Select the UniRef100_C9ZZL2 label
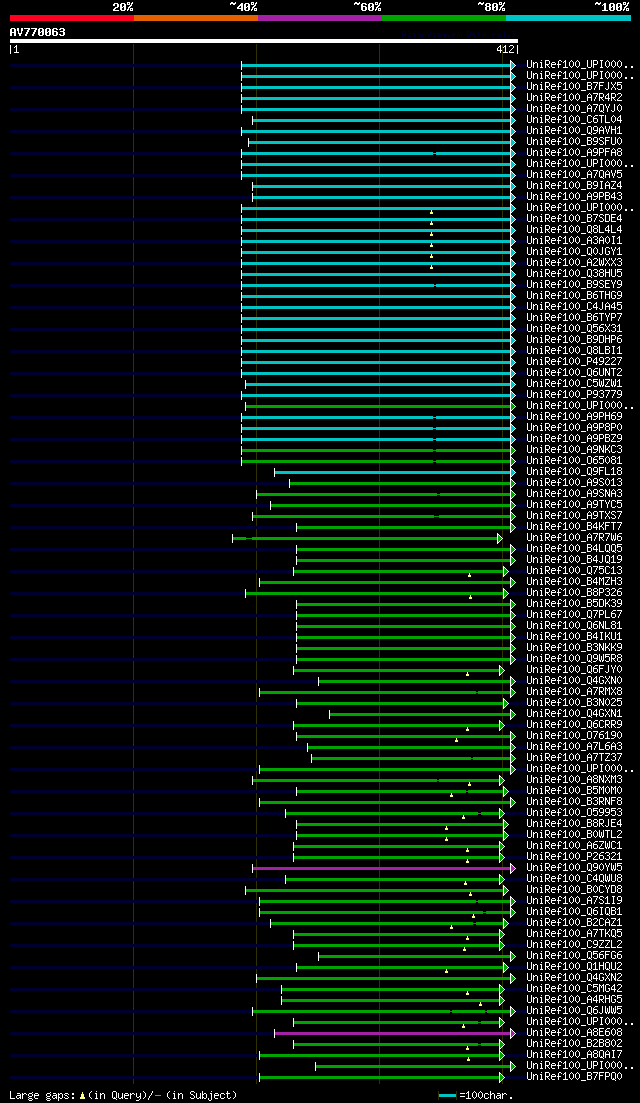 tap(574, 944)
